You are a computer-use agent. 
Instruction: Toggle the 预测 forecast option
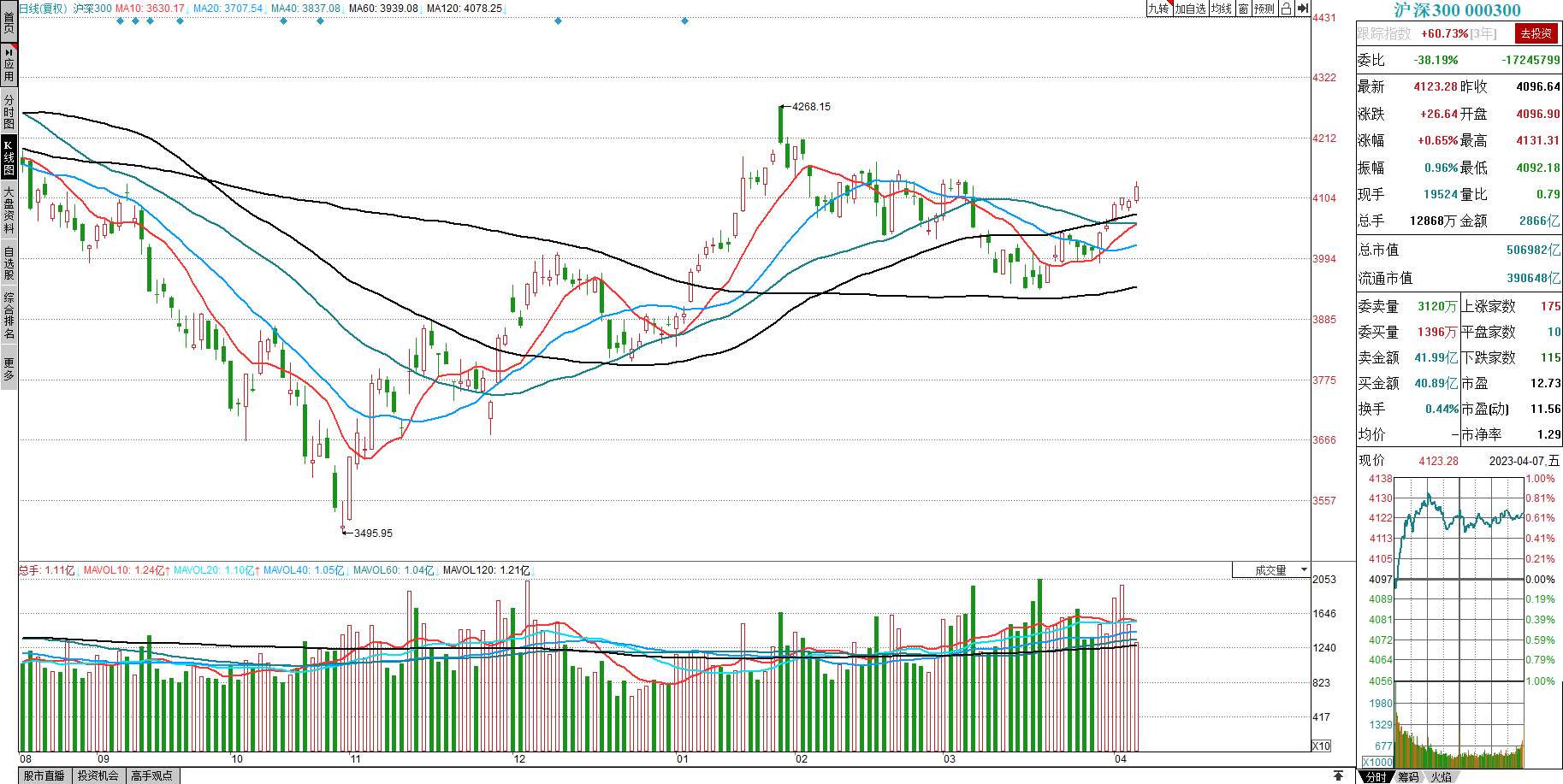pos(1264,9)
